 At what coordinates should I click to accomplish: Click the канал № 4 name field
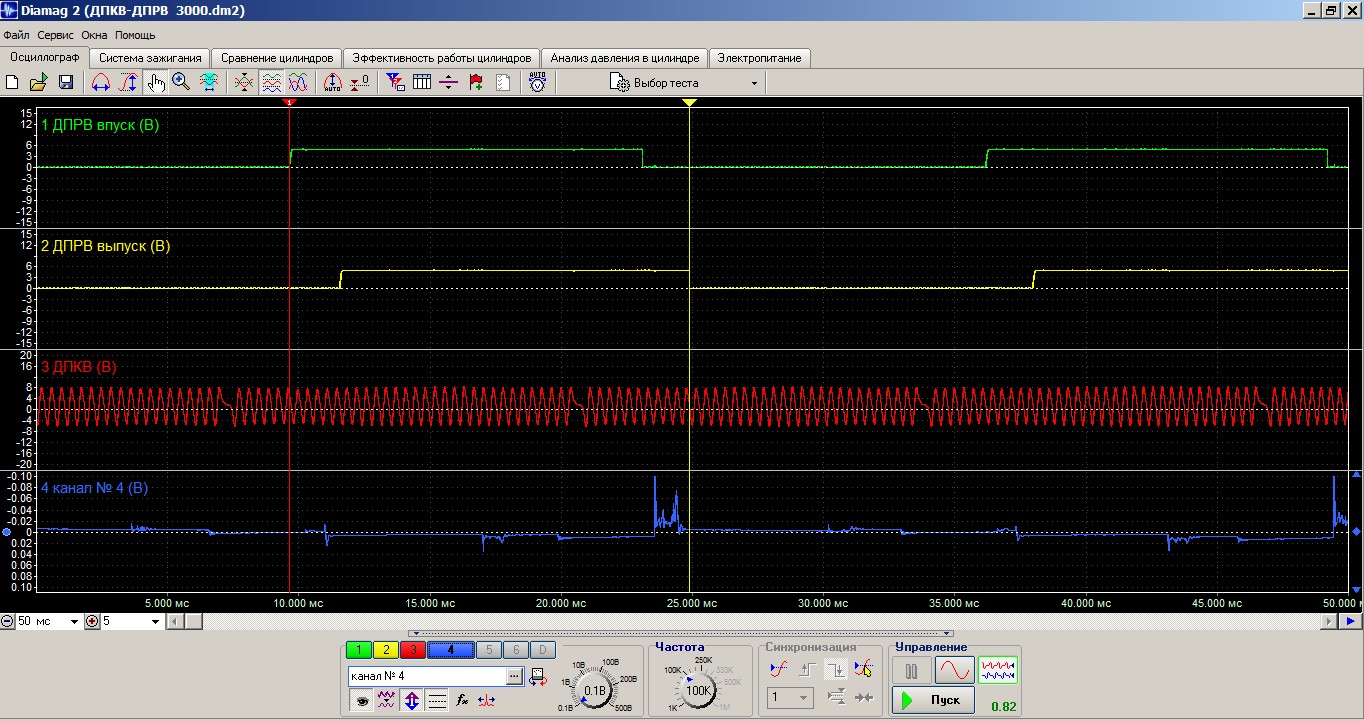[x=428, y=676]
